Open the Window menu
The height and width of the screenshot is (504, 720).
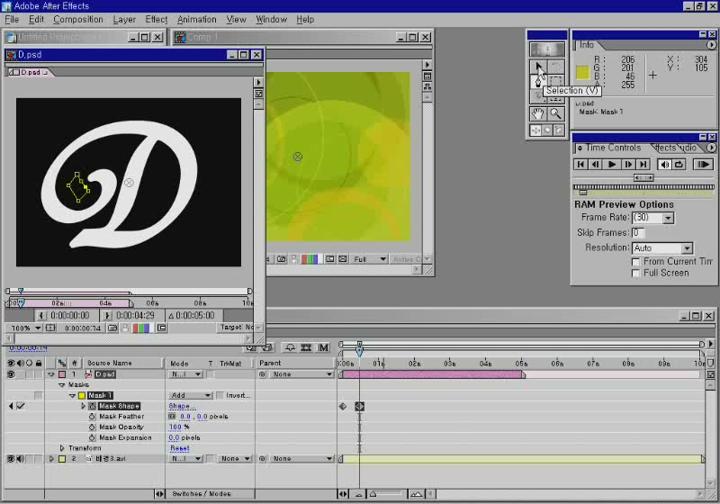[x=271, y=19]
